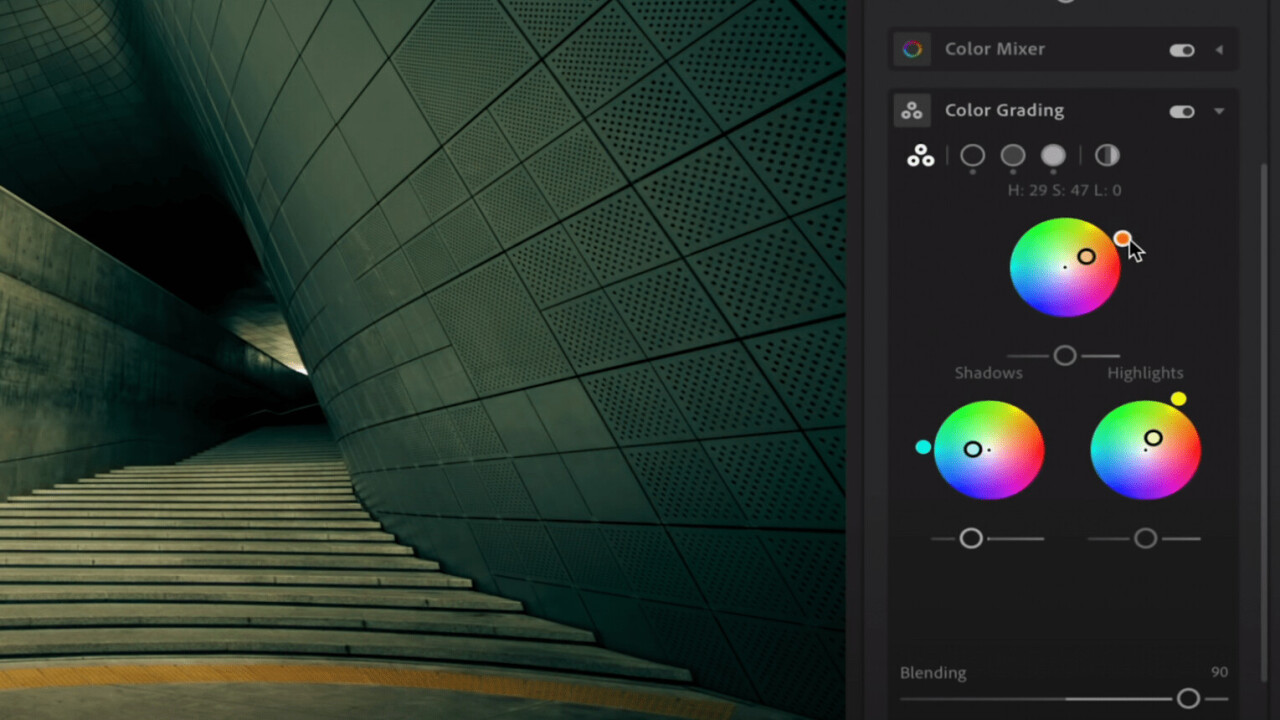
Task: Toggle the Color Grading adjustments off
Action: click(1182, 111)
